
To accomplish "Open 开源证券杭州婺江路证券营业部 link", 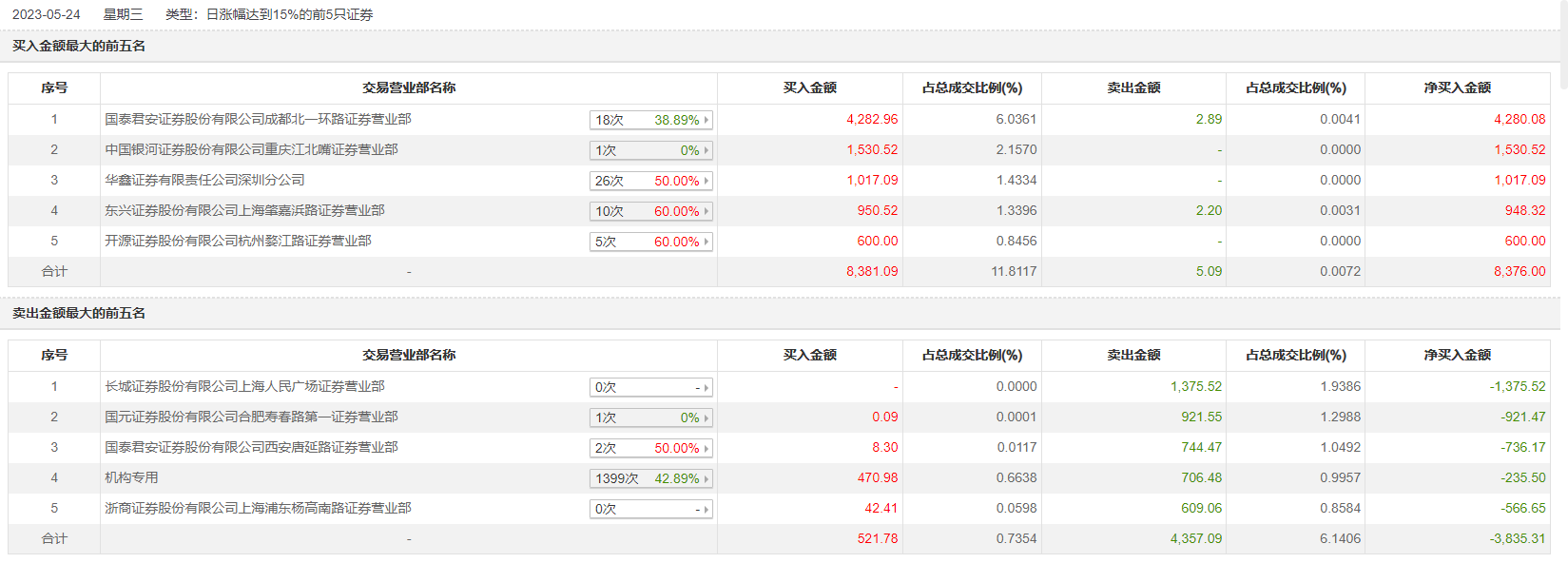I will 238,241.
